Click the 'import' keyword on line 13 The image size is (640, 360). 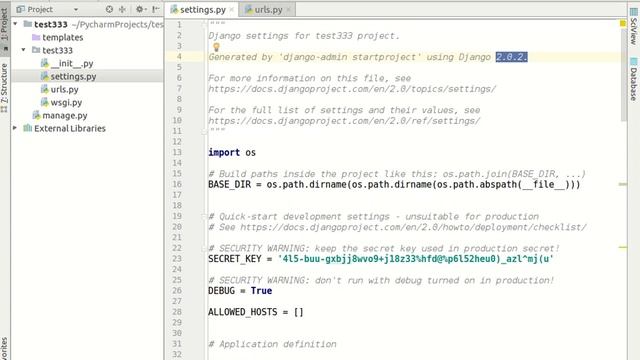[224, 152]
